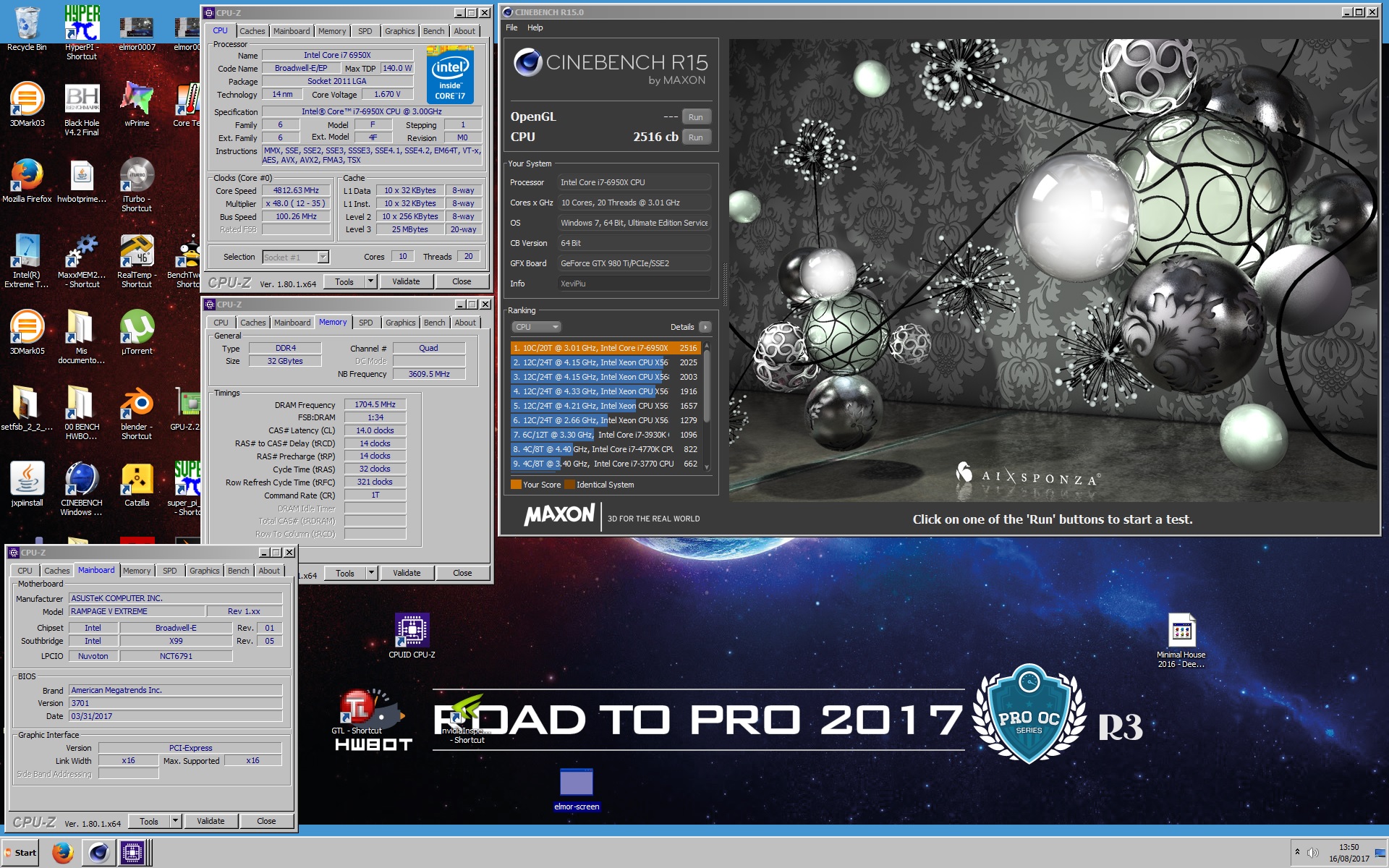The image size is (1389, 868).
Task: Select the Info field showing XeviPiu
Action: [634, 284]
